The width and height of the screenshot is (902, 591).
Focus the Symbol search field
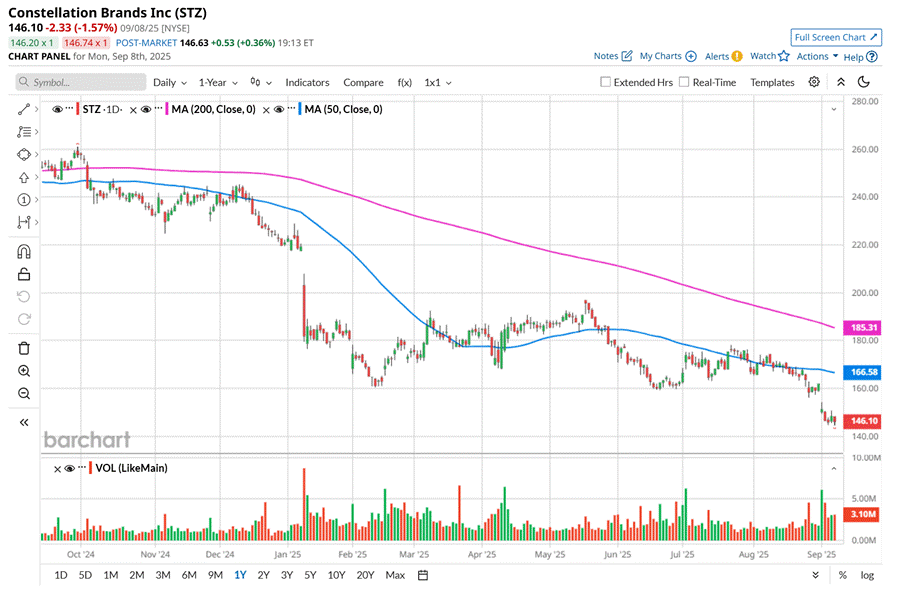tap(81, 82)
